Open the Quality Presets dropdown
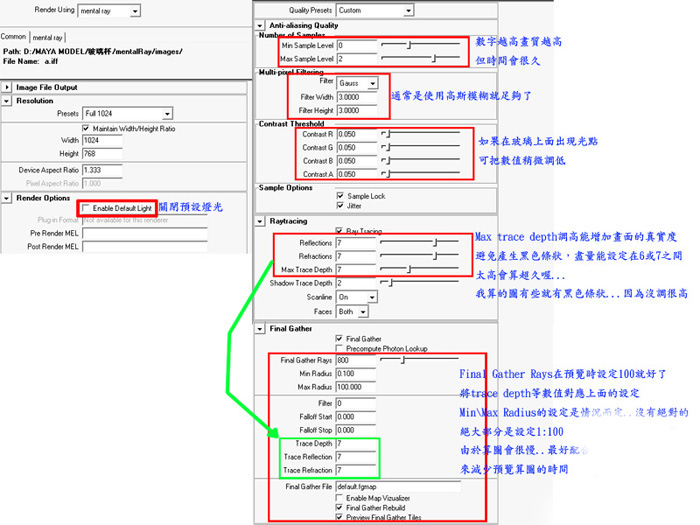This screenshot has height=525, width=700. click(x=375, y=10)
